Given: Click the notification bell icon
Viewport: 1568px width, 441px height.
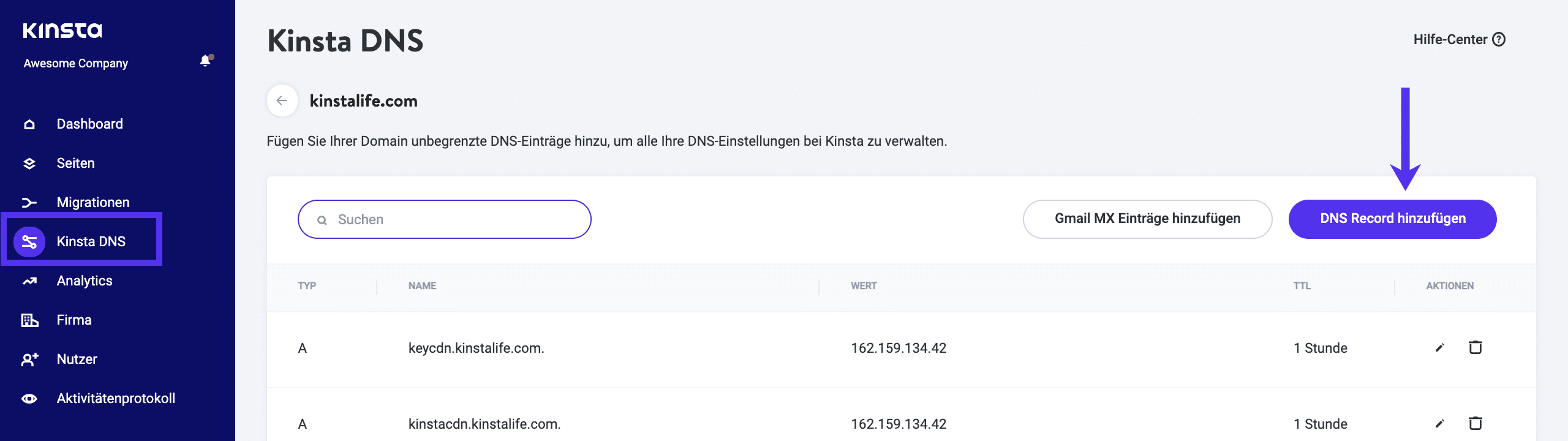Looking at the screenshot, I should point(204,61).
